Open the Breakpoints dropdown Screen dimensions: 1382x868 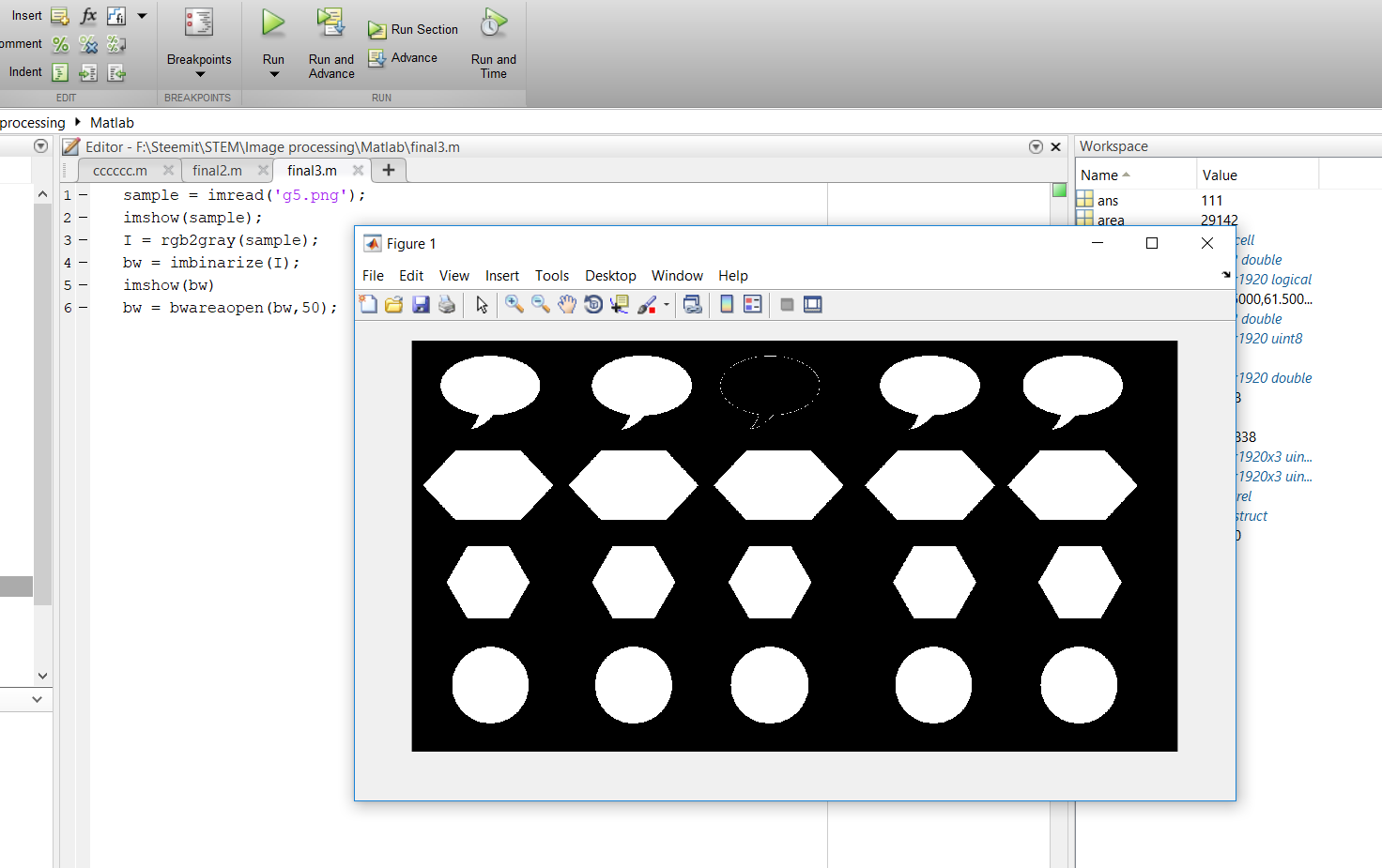tap(199, 74)
